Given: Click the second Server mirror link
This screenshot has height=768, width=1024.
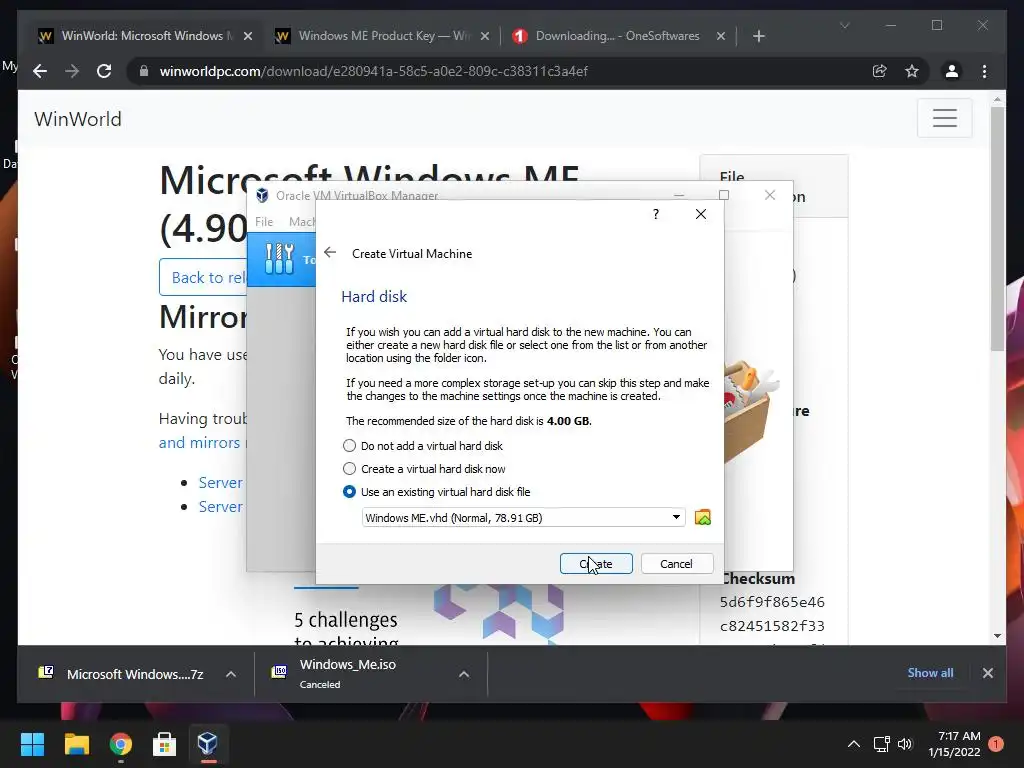Looking at the screenshot, I should pyautogui.click(x=221, y=506).
